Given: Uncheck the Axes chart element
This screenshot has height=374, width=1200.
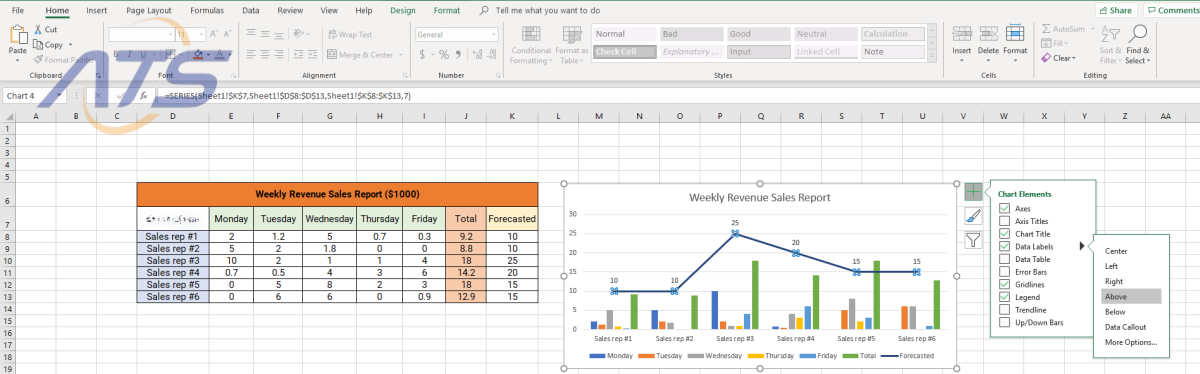Looking at the screenshot, I should [1004, 208].
